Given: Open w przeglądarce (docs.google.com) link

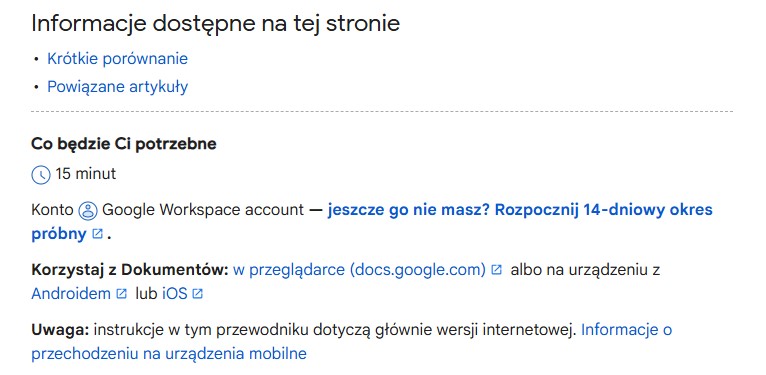Looking at the screenshot, I should (359, 270).
